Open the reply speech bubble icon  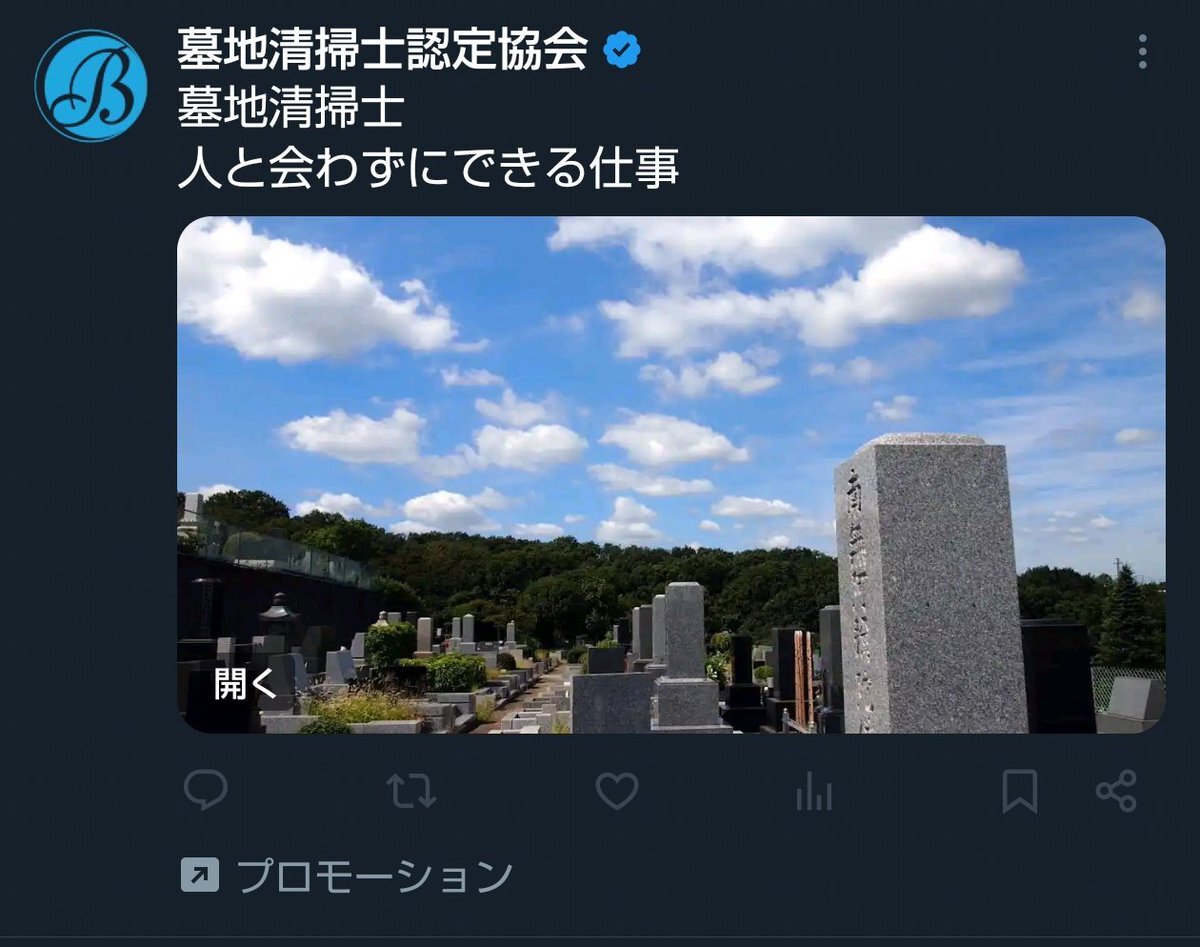tap(206, 791)
